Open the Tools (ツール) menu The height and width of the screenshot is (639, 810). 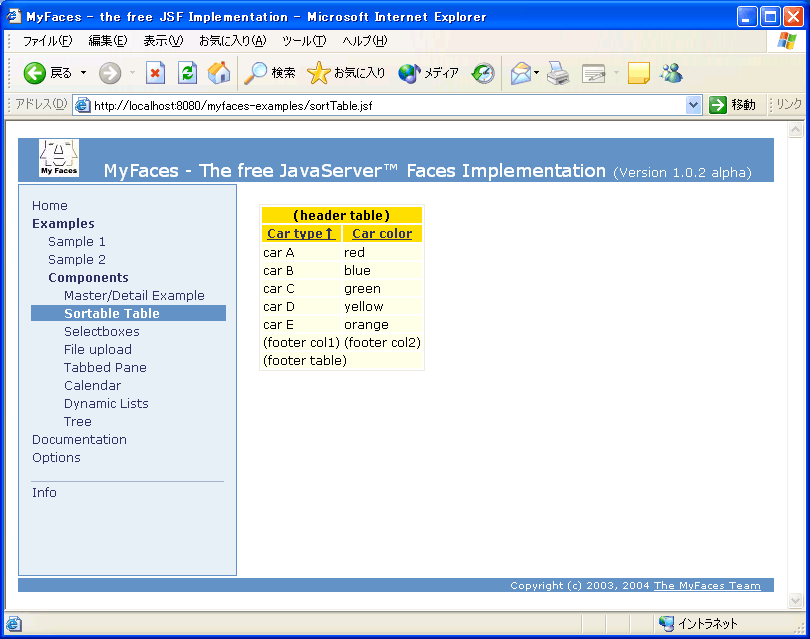tap(304, 41)
